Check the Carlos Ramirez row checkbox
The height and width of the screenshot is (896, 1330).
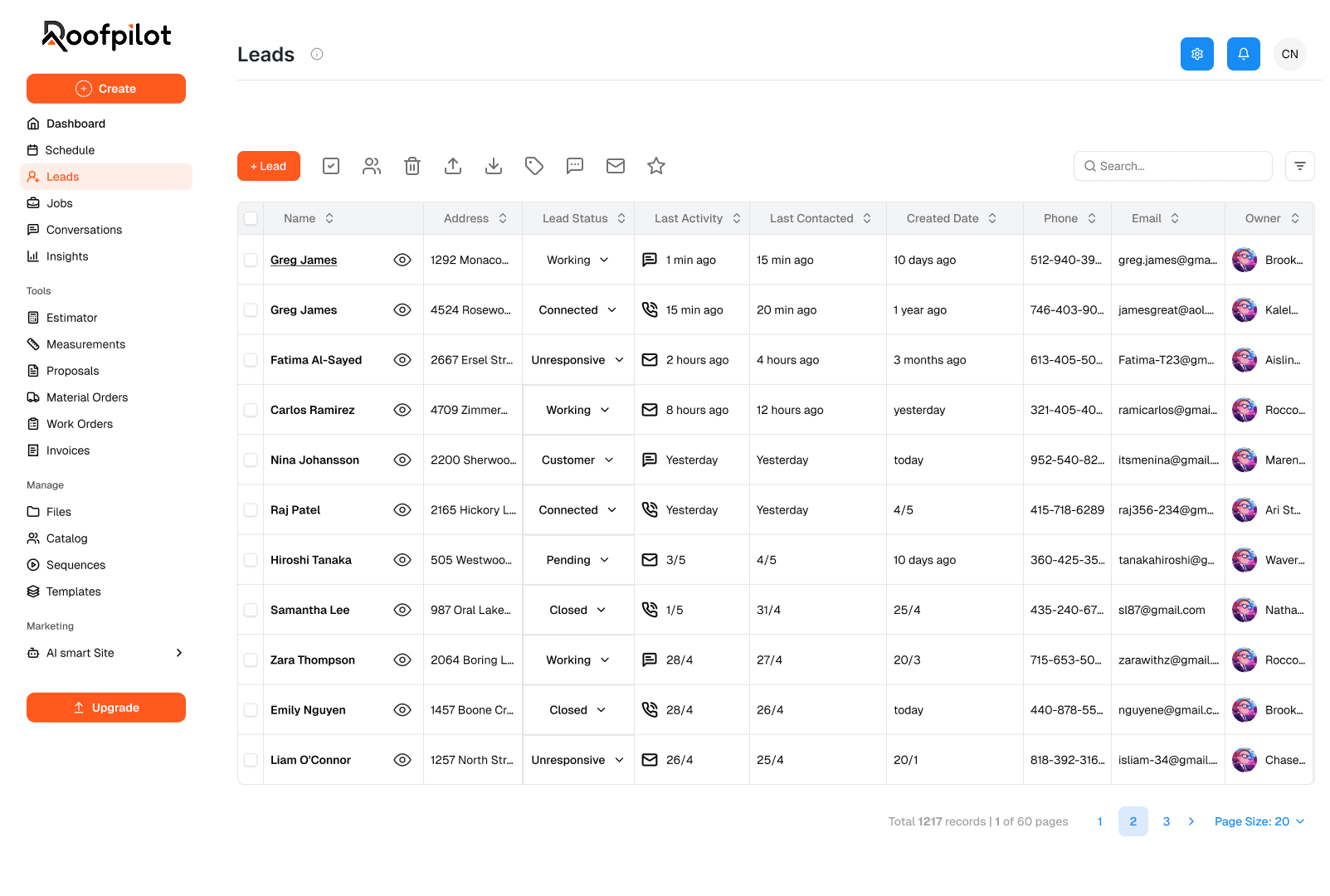click(x=251, y=410)
